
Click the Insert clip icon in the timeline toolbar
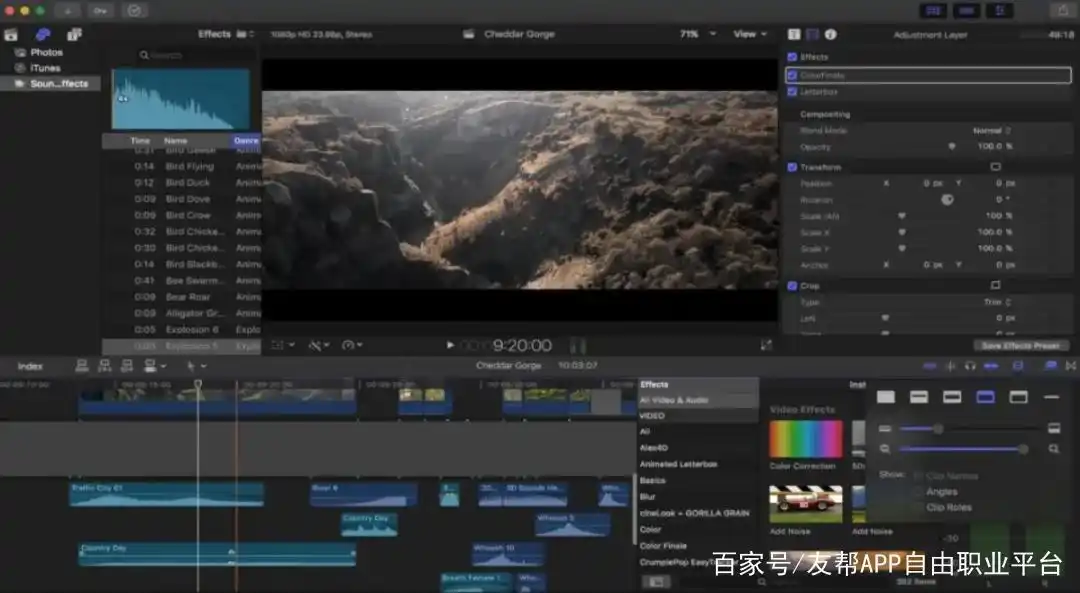click(104, 367)
